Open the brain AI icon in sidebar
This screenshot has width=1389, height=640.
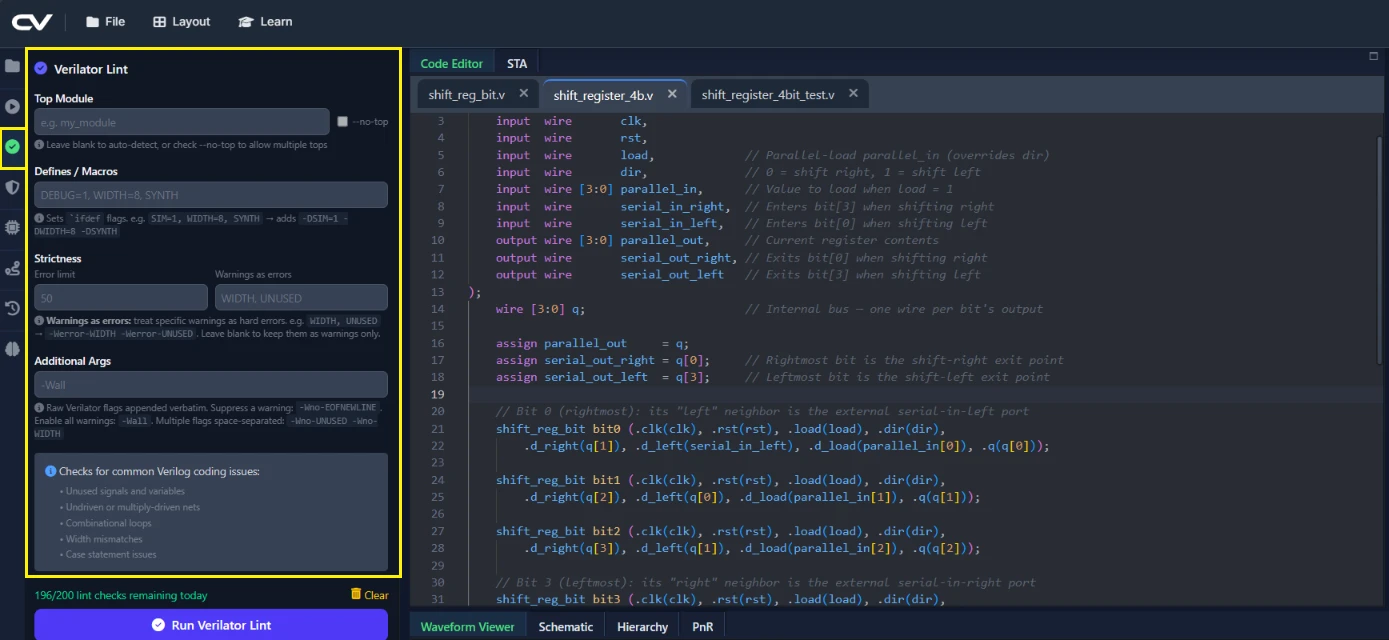pos(12,349)
